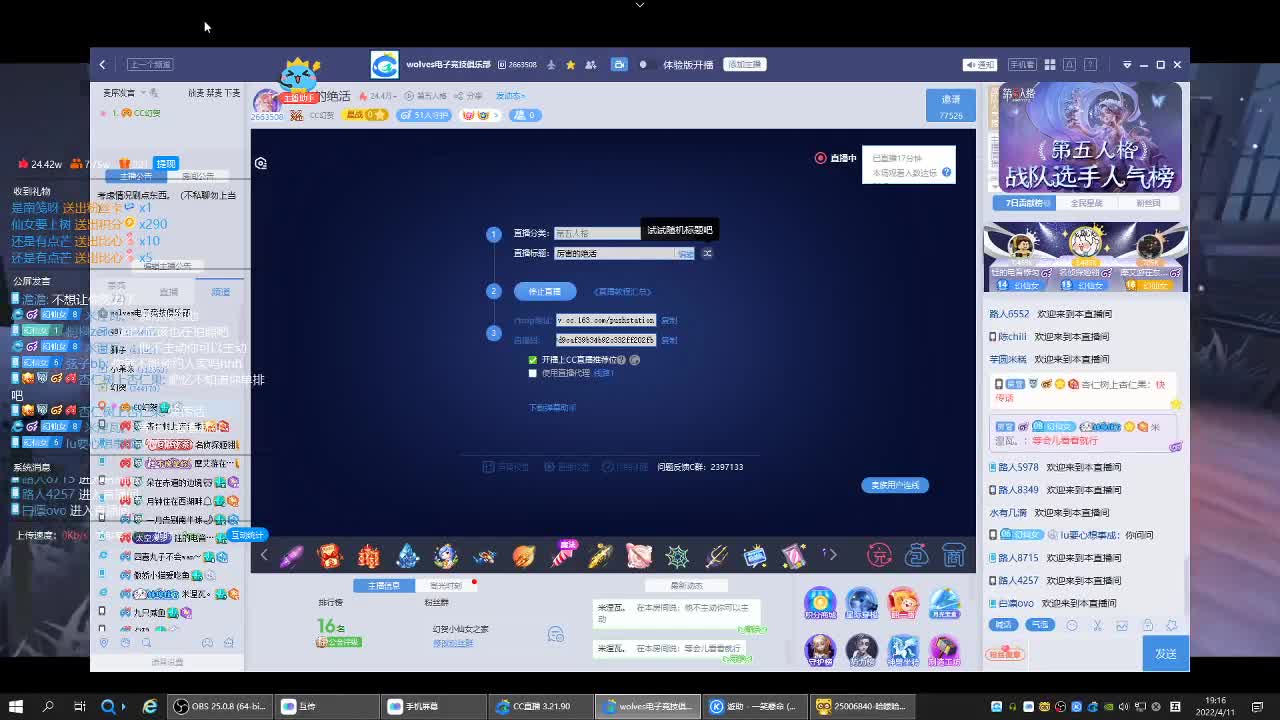The height and width of the screenshot is (720, 1280).
Task: Open Task View on the taskbar
Action: coord(80,707)
